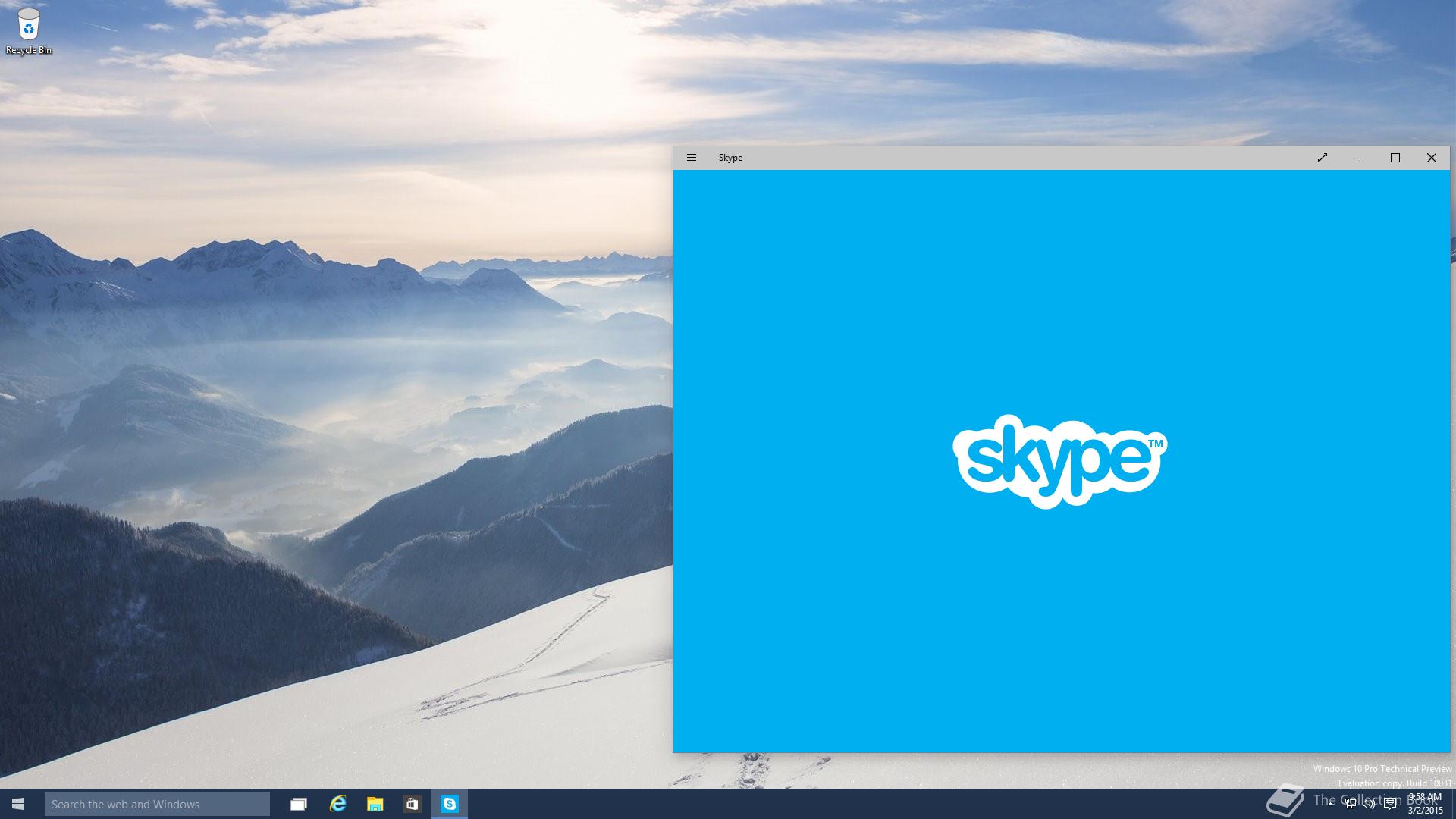The width and height of the screenshot is (1456, 819).
Task: Minimize the Skype window
Action: (1359, 158)
